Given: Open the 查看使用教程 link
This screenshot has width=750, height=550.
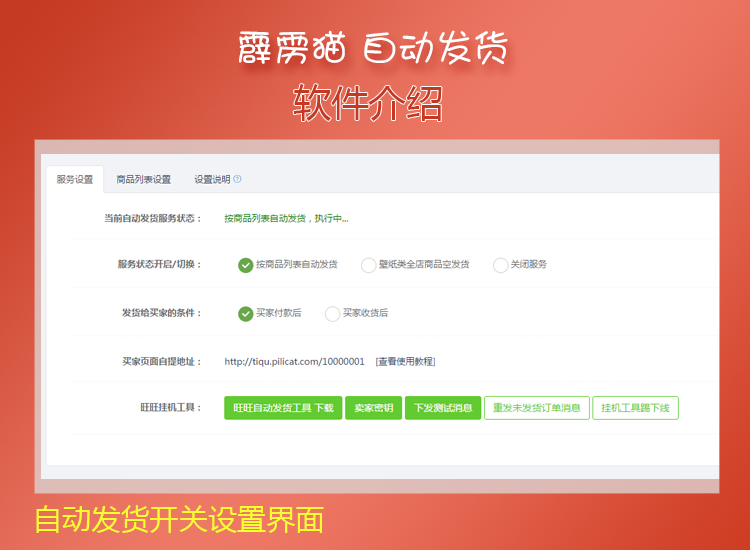Looking at the screenshot, I should 405,362.
